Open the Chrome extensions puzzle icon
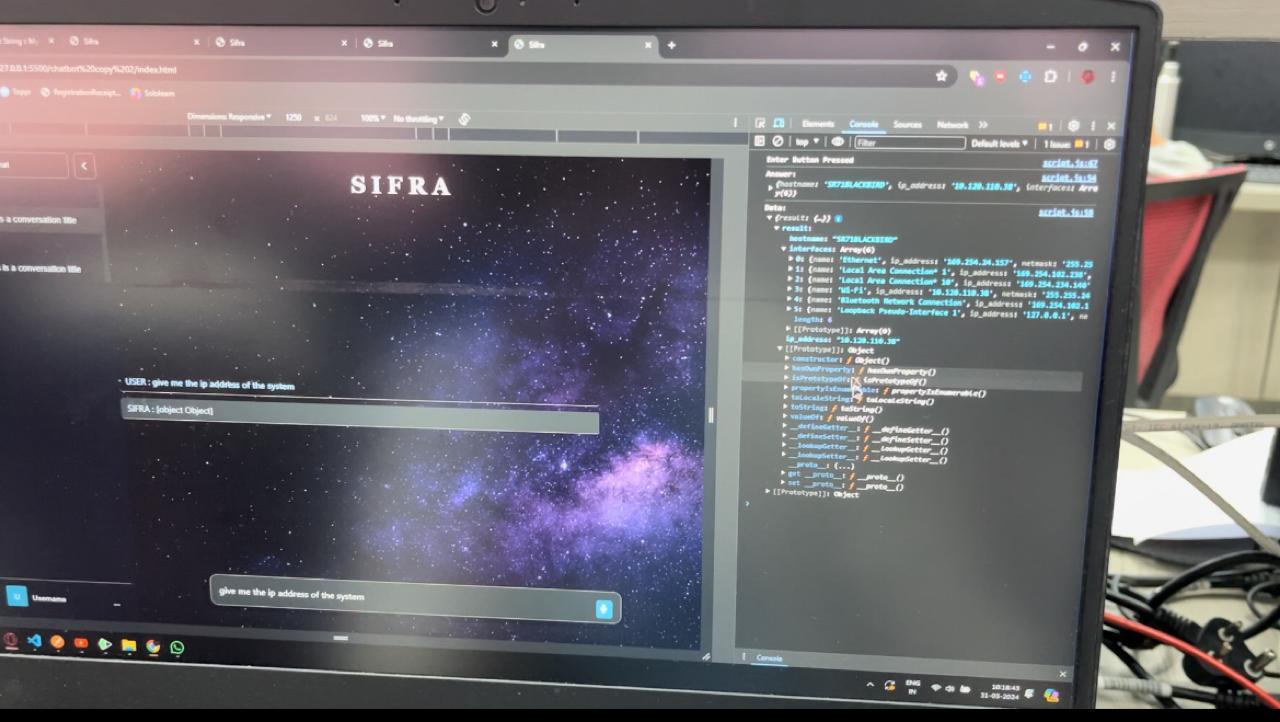 [x=1051, y=76]
